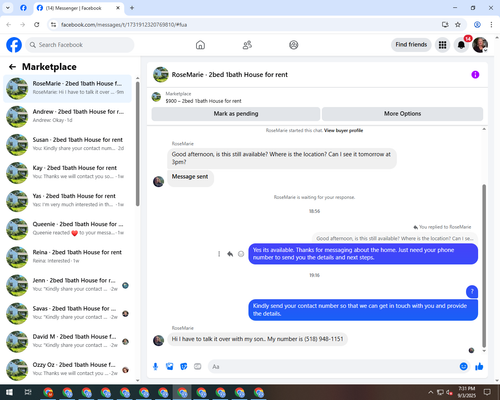Open the taskbar clock and date
500x400 pixels.
[x=467, y=392]
